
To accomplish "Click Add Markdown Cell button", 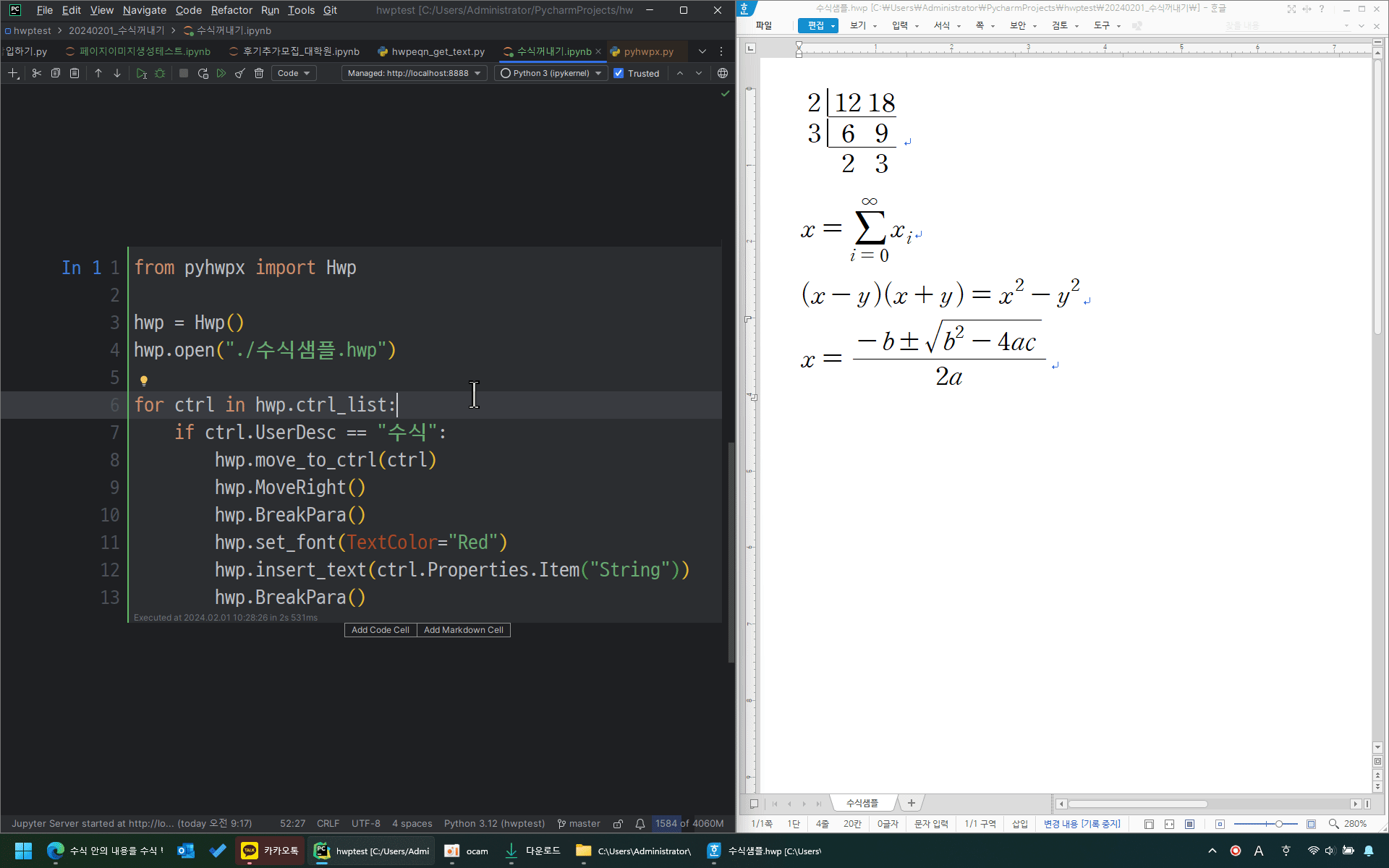I will pyautogui.click(x=463, y=630).
